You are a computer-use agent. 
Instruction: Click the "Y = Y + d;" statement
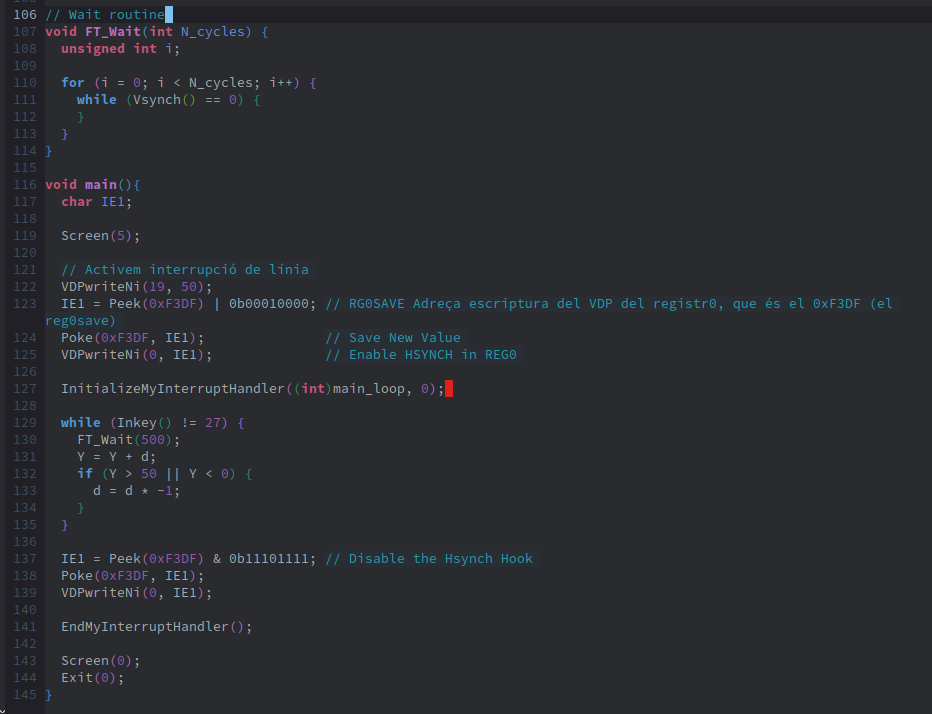(116, 457)
